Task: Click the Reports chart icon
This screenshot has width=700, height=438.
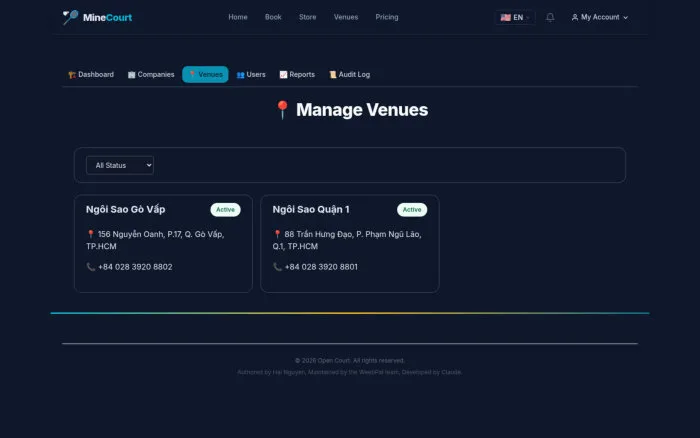Action: tap(283, 75)
